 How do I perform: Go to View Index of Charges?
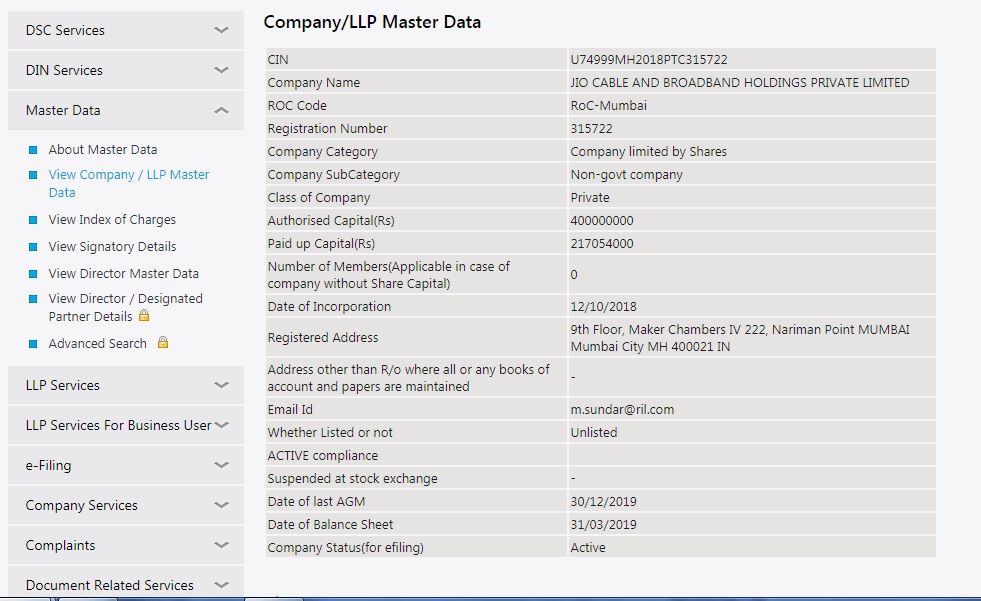[112, 220]
